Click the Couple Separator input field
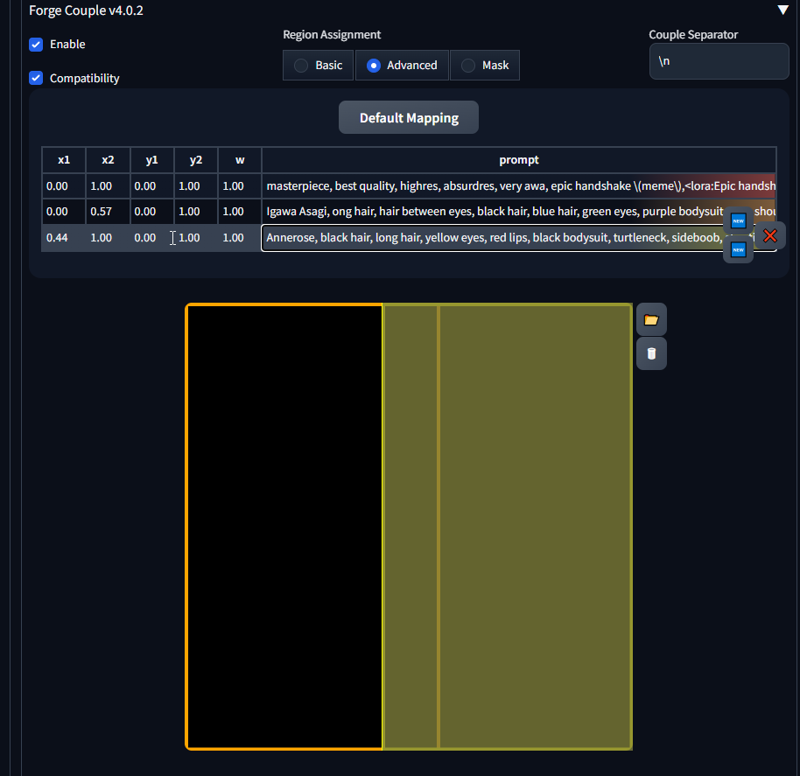This screenshot has width=800, height=776. pyautogui.click(x=719, y=61)
